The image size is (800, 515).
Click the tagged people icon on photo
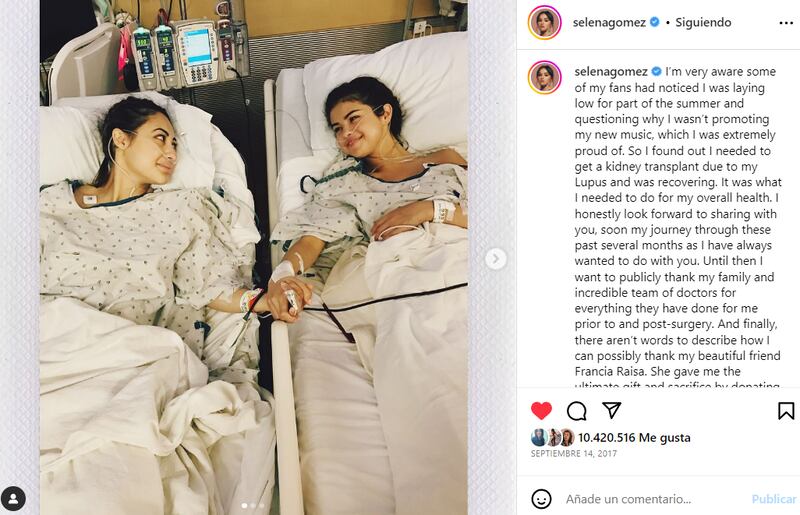pyautogui.click(x=13, y=499)
